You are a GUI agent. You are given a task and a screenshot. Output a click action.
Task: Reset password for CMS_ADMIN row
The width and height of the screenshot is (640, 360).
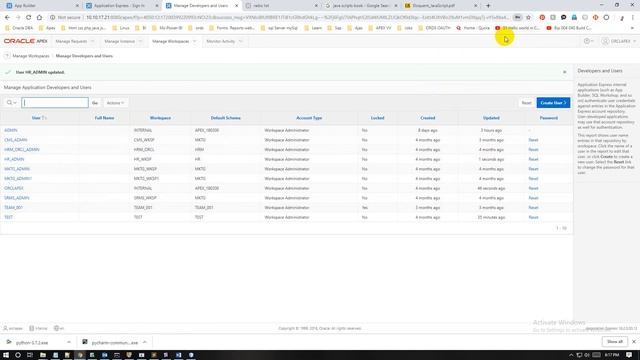coord(533,140)
